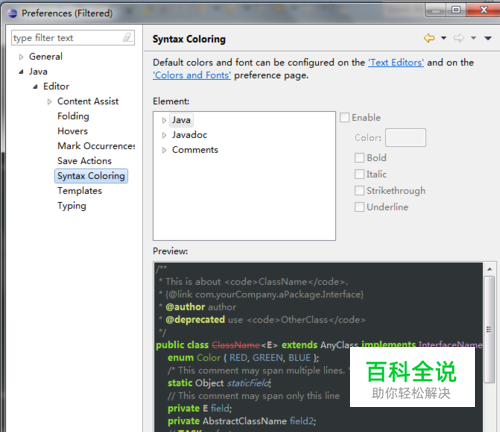Screen dimensions: 500x432
Task: Toggle the Italic checkbox
Action: click(359, 174)
